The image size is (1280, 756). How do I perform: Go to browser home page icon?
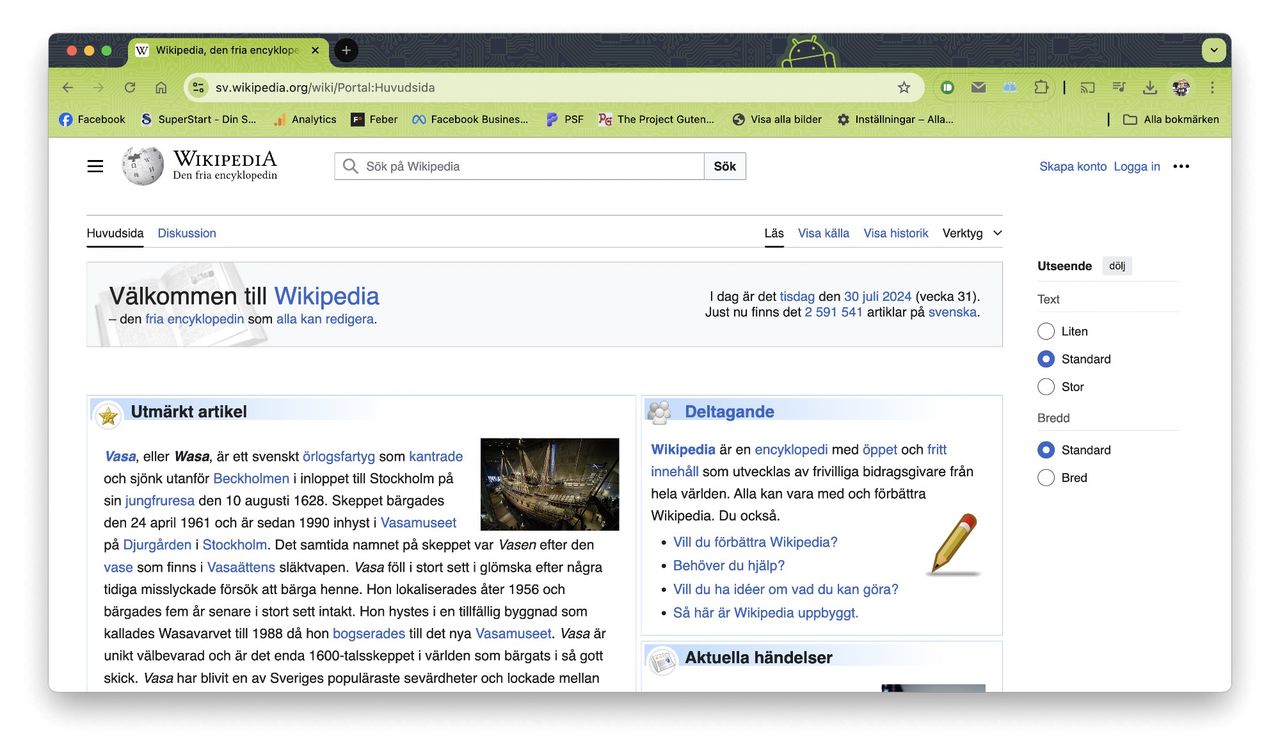pos(161,87)
